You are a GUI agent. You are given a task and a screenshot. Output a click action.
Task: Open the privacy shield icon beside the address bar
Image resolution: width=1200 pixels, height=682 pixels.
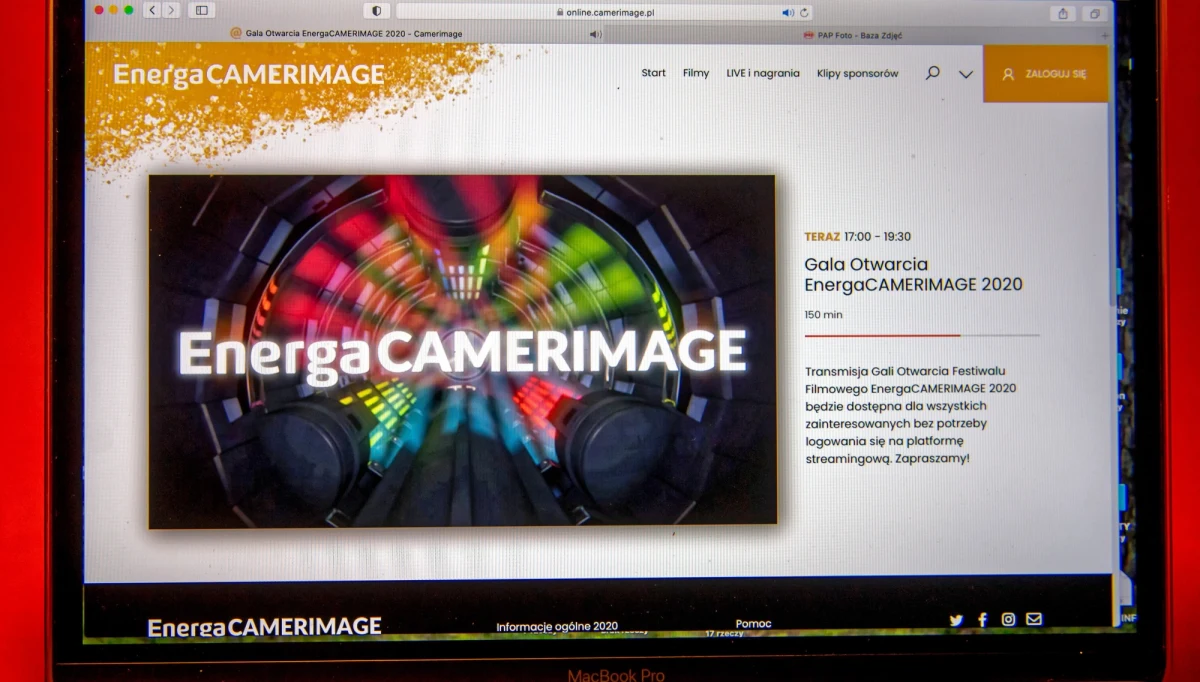pos(376,9)
